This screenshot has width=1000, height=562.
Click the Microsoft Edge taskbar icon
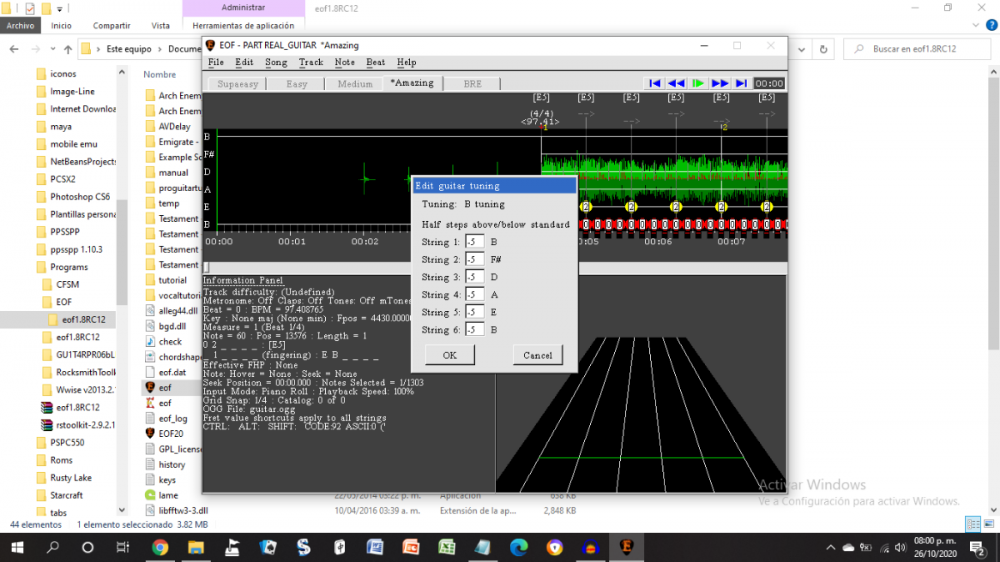coord(518,547)
